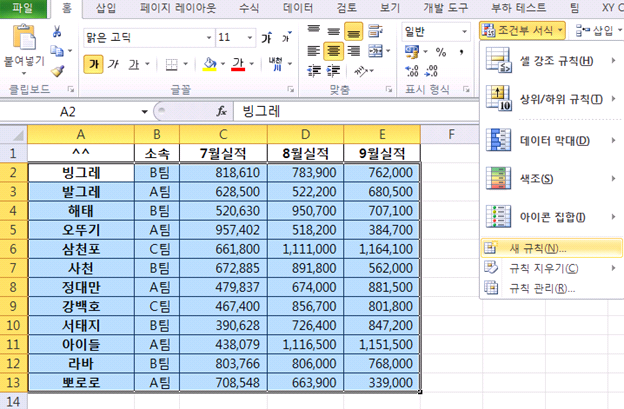Decrease indent icon
This screenshot has width=624, height=409.
(314, 71)
